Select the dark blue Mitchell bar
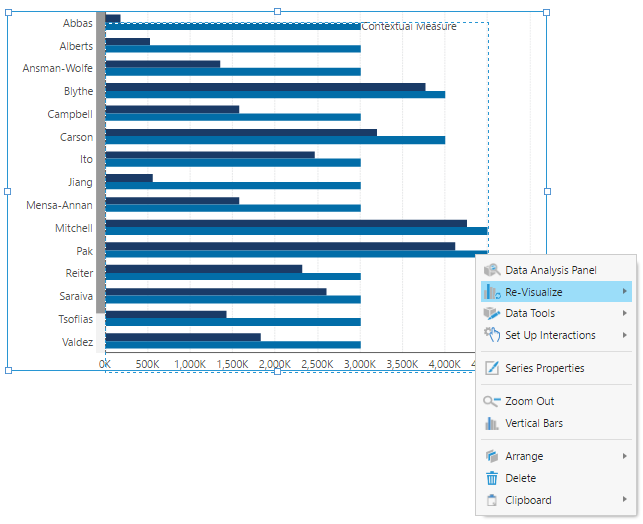 coord(286,223)
